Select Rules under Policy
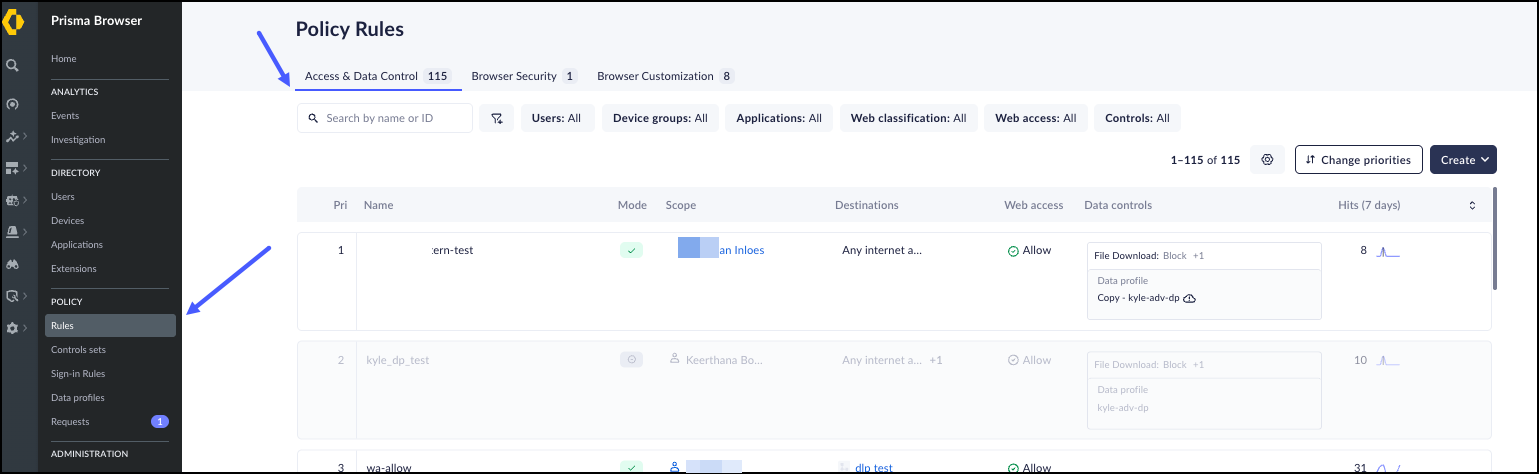 (x=110, y=325)
